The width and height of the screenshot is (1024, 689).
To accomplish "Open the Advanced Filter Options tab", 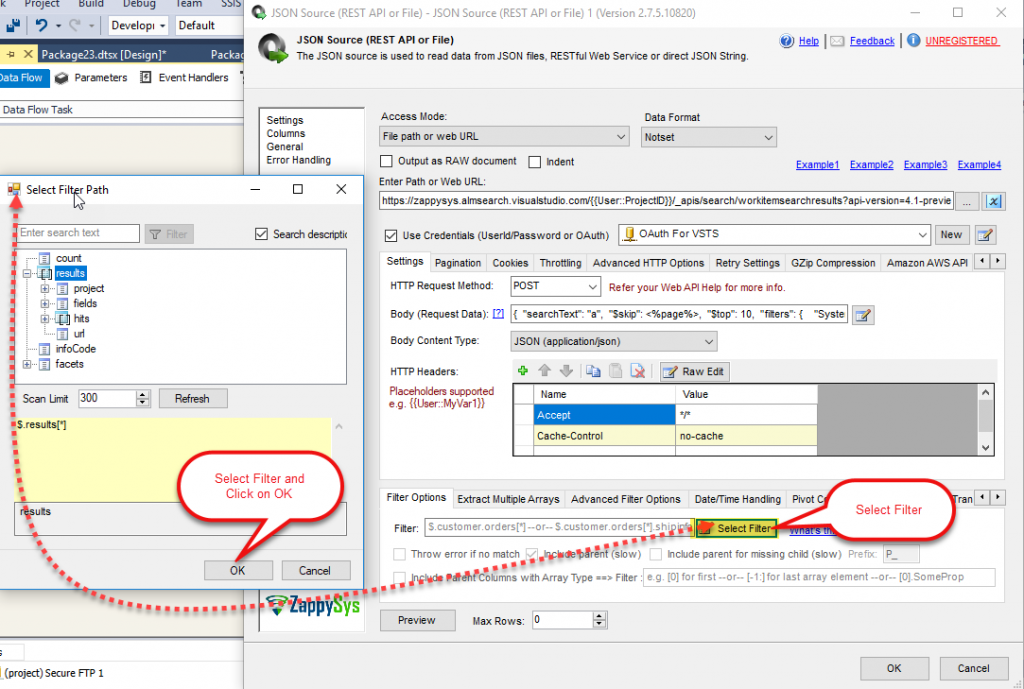I will coord(625,499).
